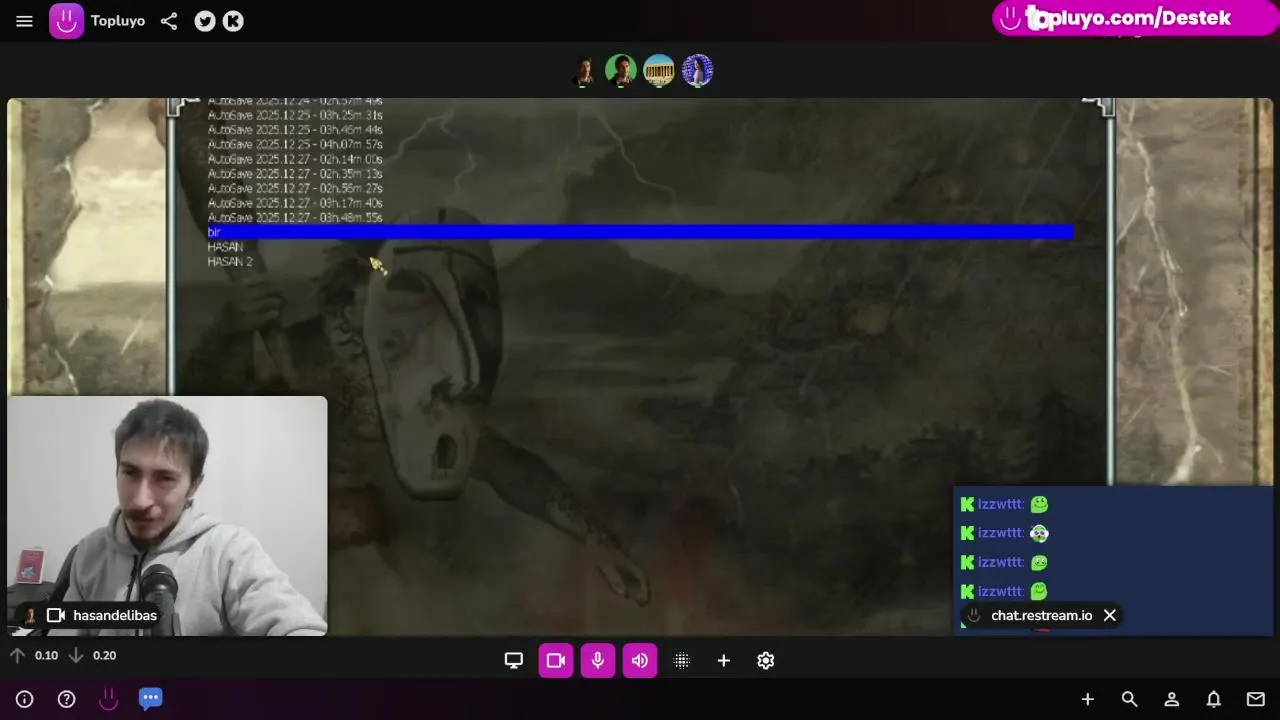This screenshot has width=1280, height=720.
Task: Select the fourth participant avatar
Action: coord(697,71)
